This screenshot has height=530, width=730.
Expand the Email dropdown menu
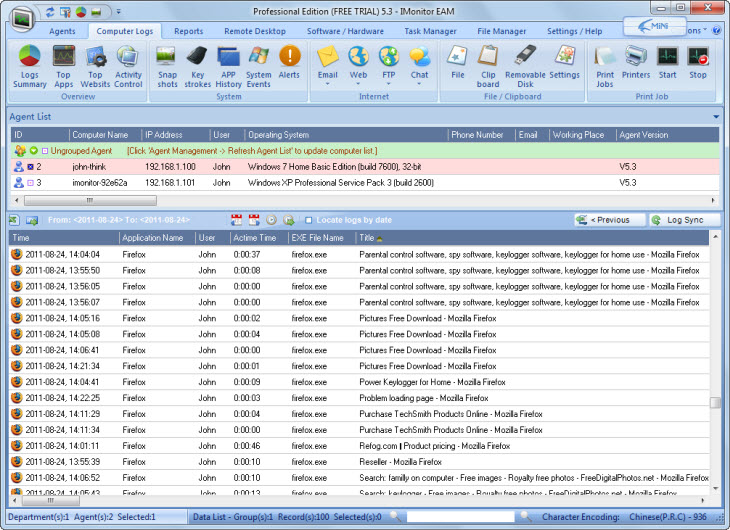pyautogui.click(x=327, y=85)
